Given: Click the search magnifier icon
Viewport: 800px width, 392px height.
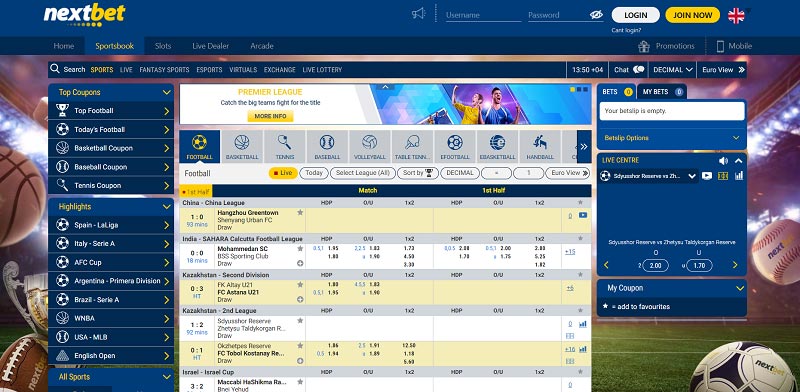Looking at the screenshot, I should [55, 69].
